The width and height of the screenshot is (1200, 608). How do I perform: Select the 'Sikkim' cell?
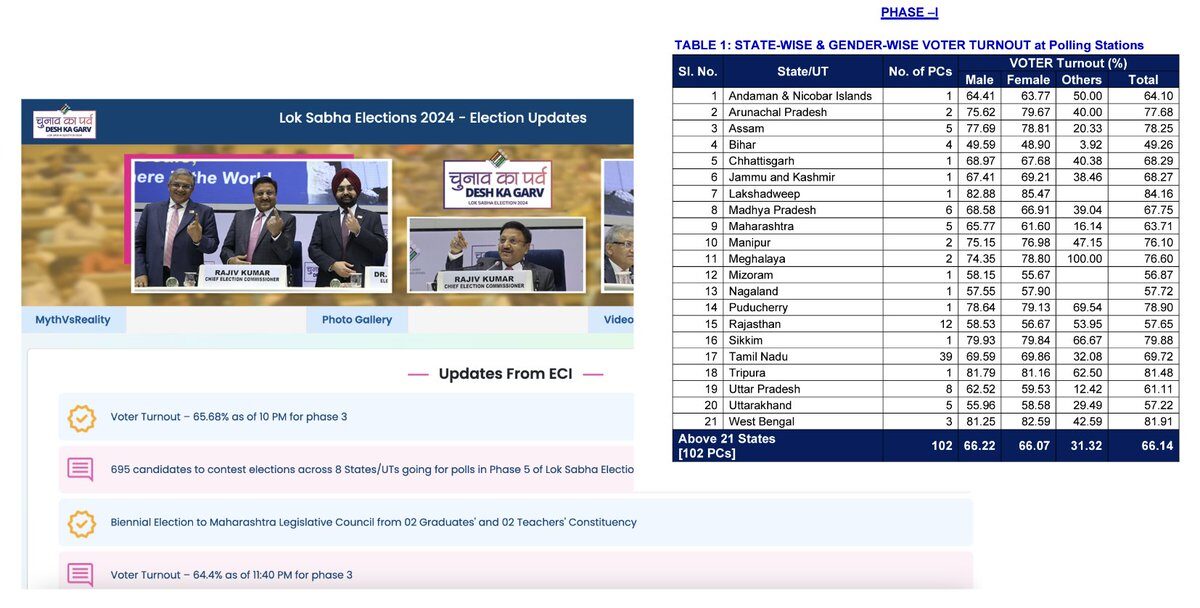click(x=802, y=340)
